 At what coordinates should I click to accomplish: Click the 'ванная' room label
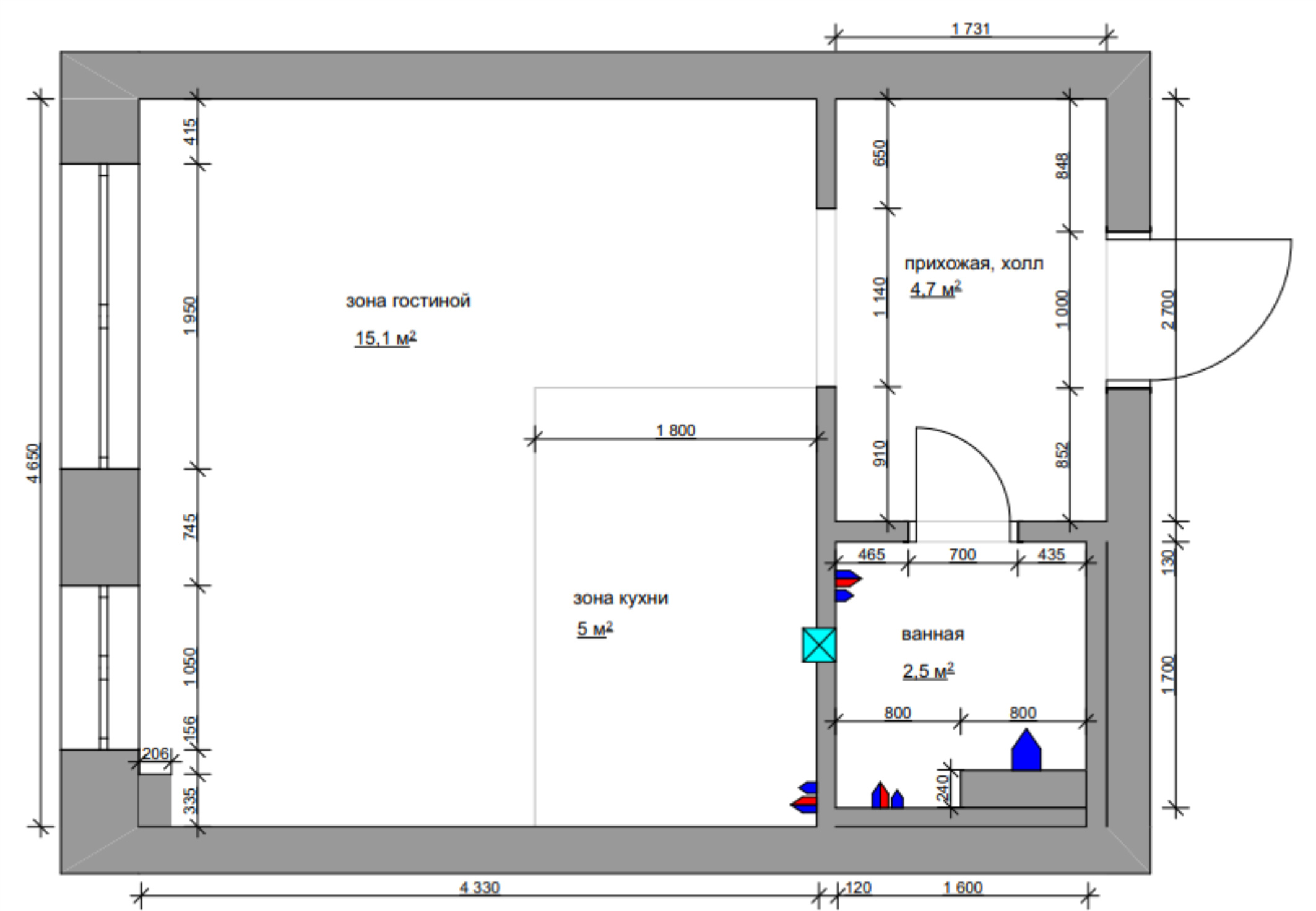(932, 634)
